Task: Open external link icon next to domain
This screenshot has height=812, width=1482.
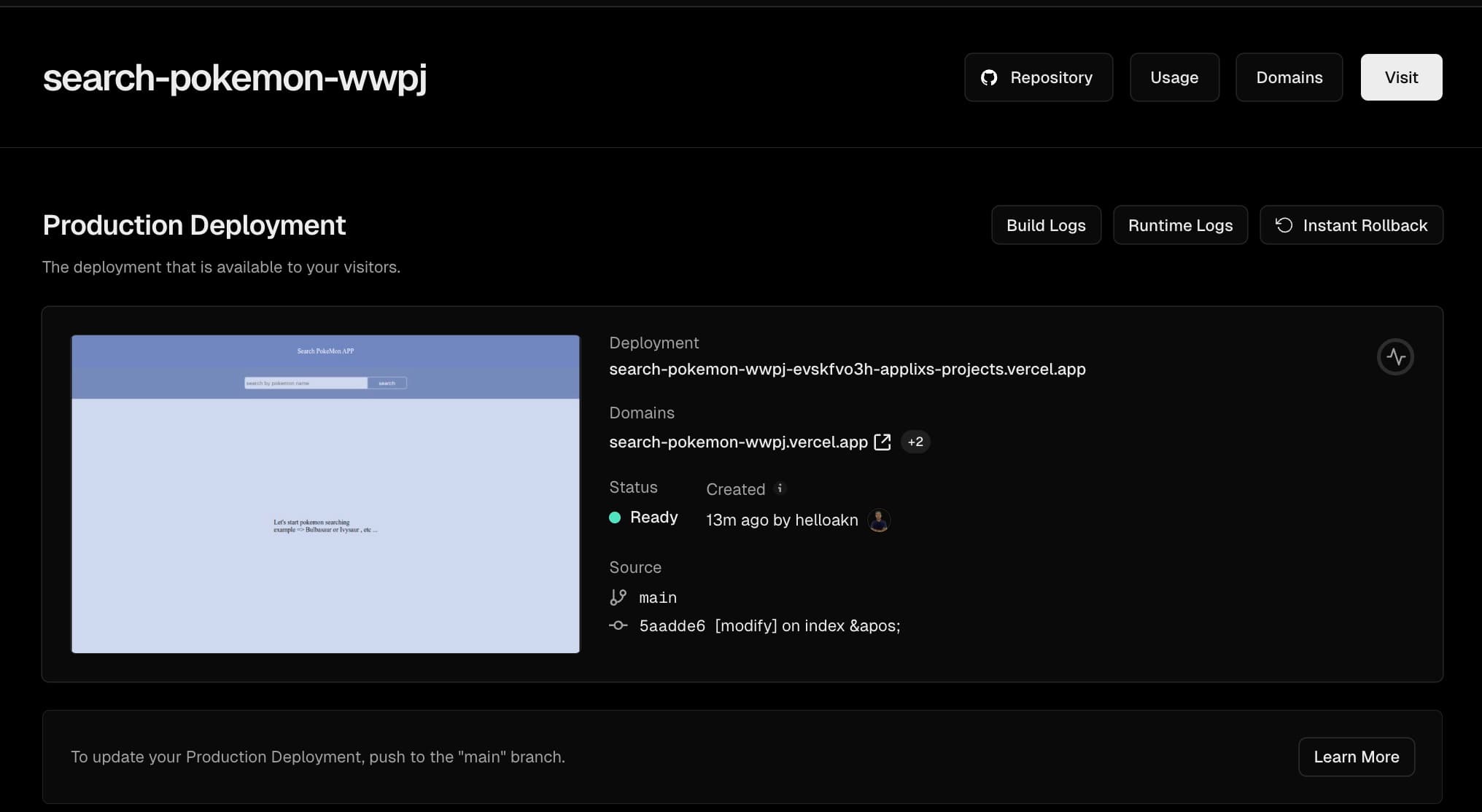Action: pos(882,442)
